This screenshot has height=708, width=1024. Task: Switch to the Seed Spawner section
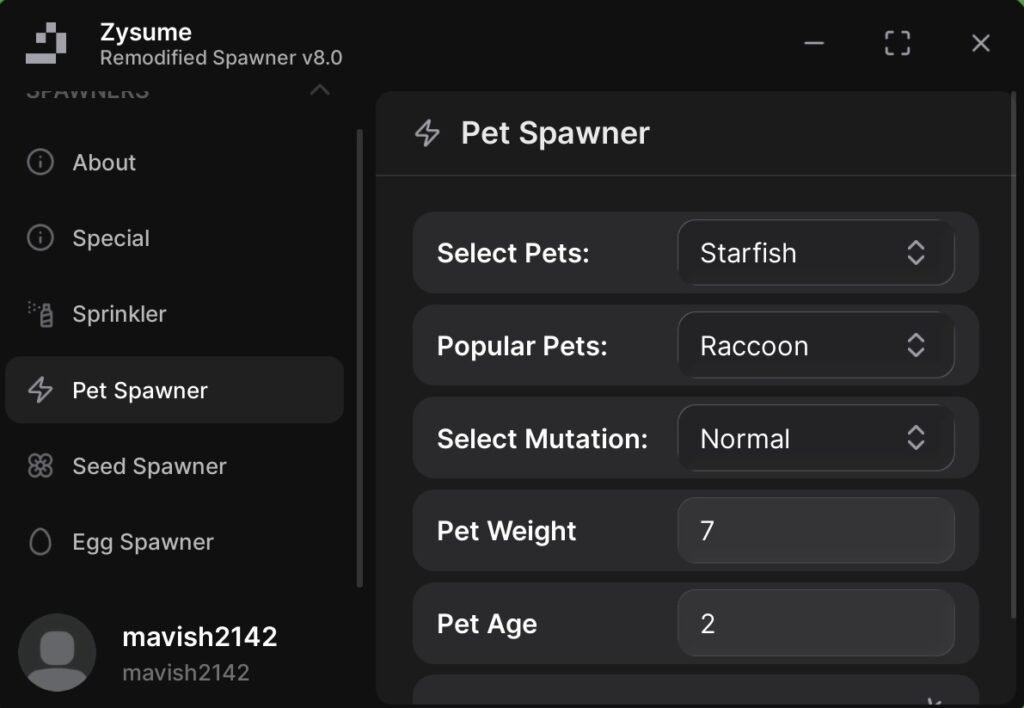[149, 466]
